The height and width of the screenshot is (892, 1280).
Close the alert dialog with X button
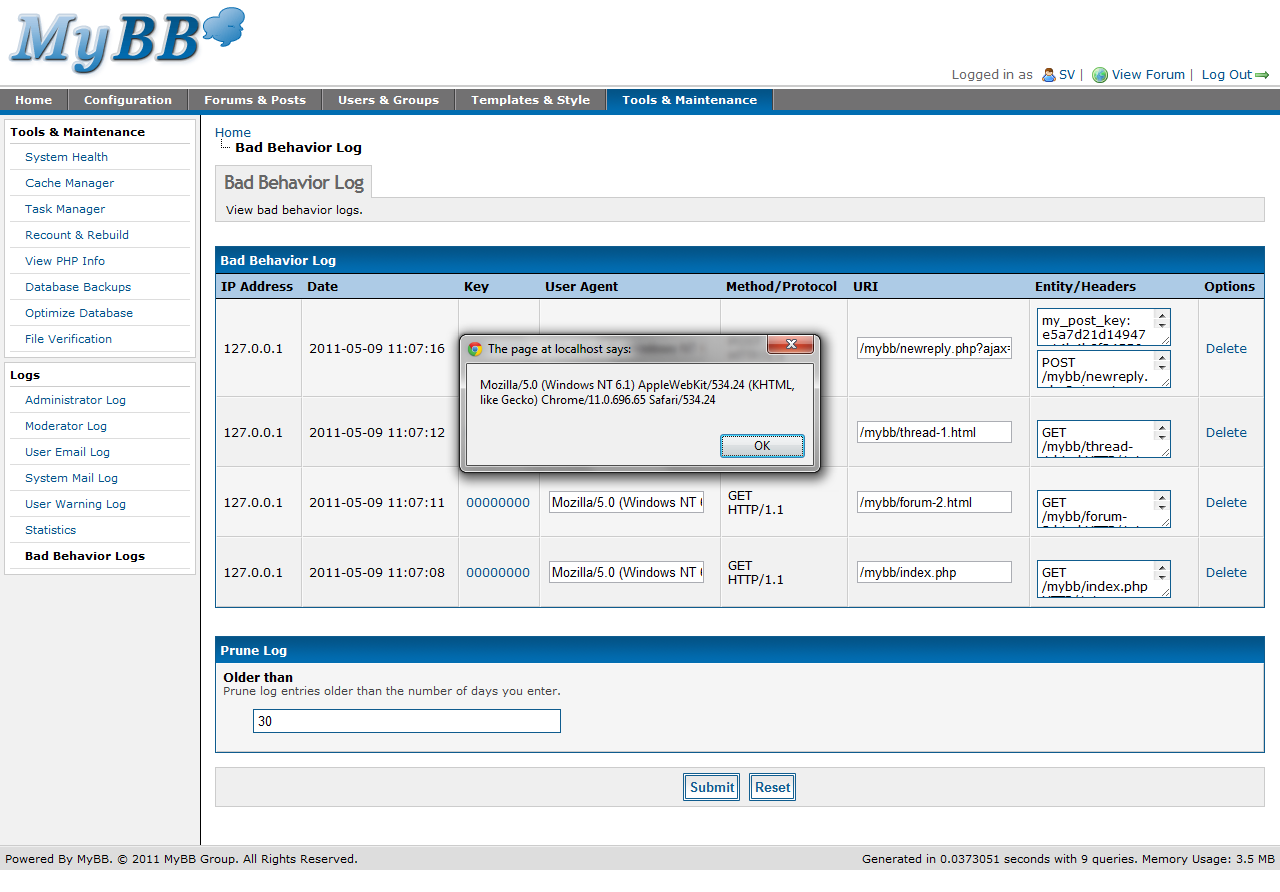tap(791, 345)
